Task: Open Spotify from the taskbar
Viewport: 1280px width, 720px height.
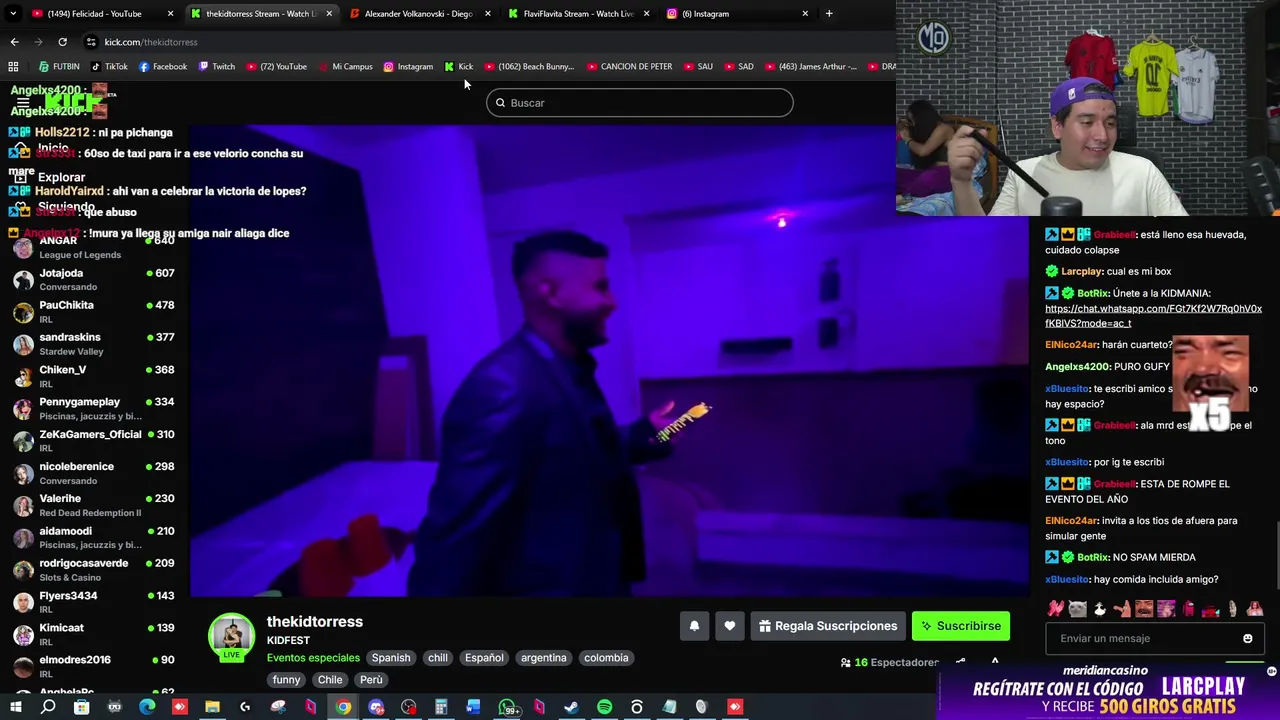Action: point(604,707)
